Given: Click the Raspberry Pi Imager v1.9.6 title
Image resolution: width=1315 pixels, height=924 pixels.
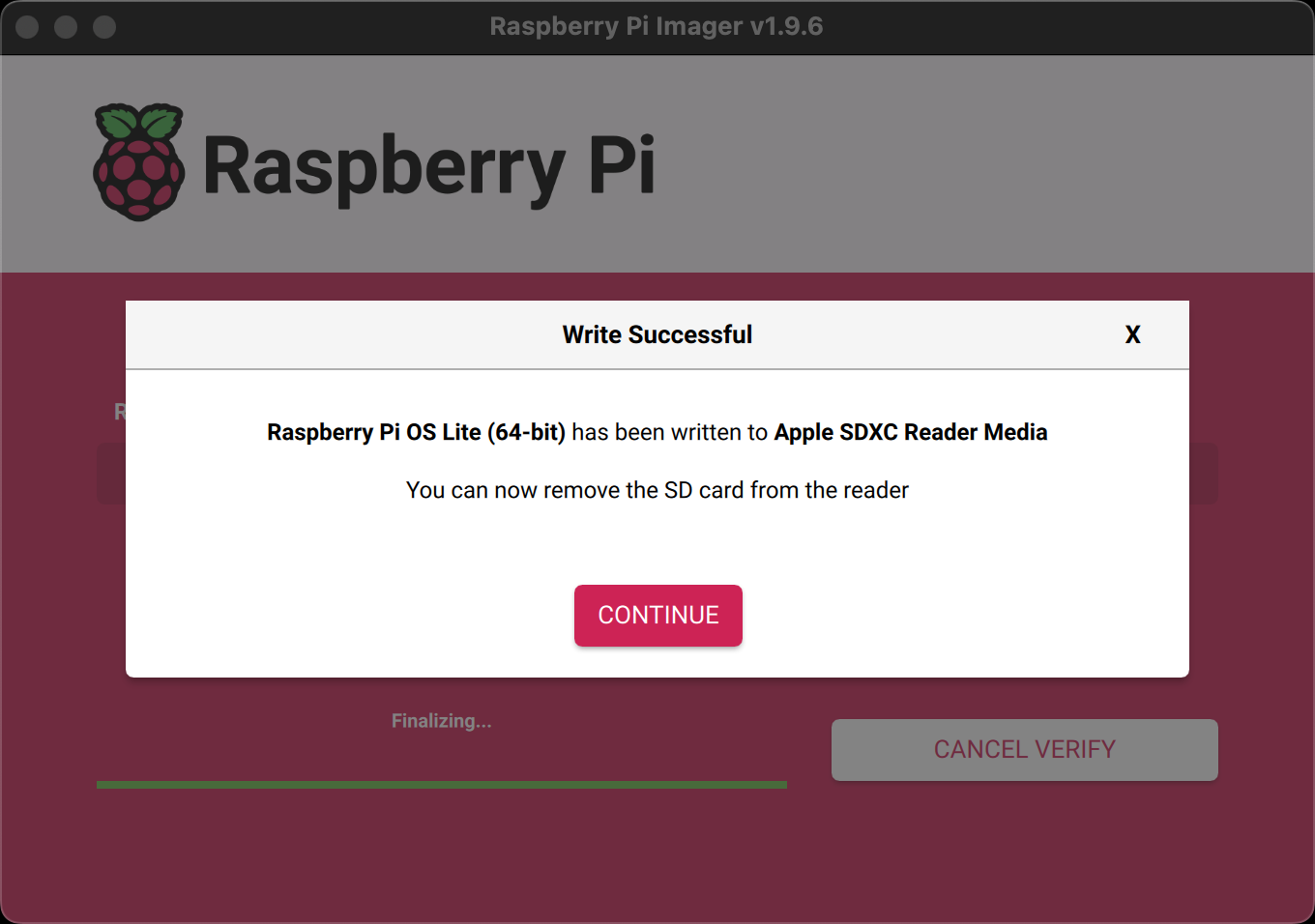Looking at the screenshot, I should pos(657,26).
